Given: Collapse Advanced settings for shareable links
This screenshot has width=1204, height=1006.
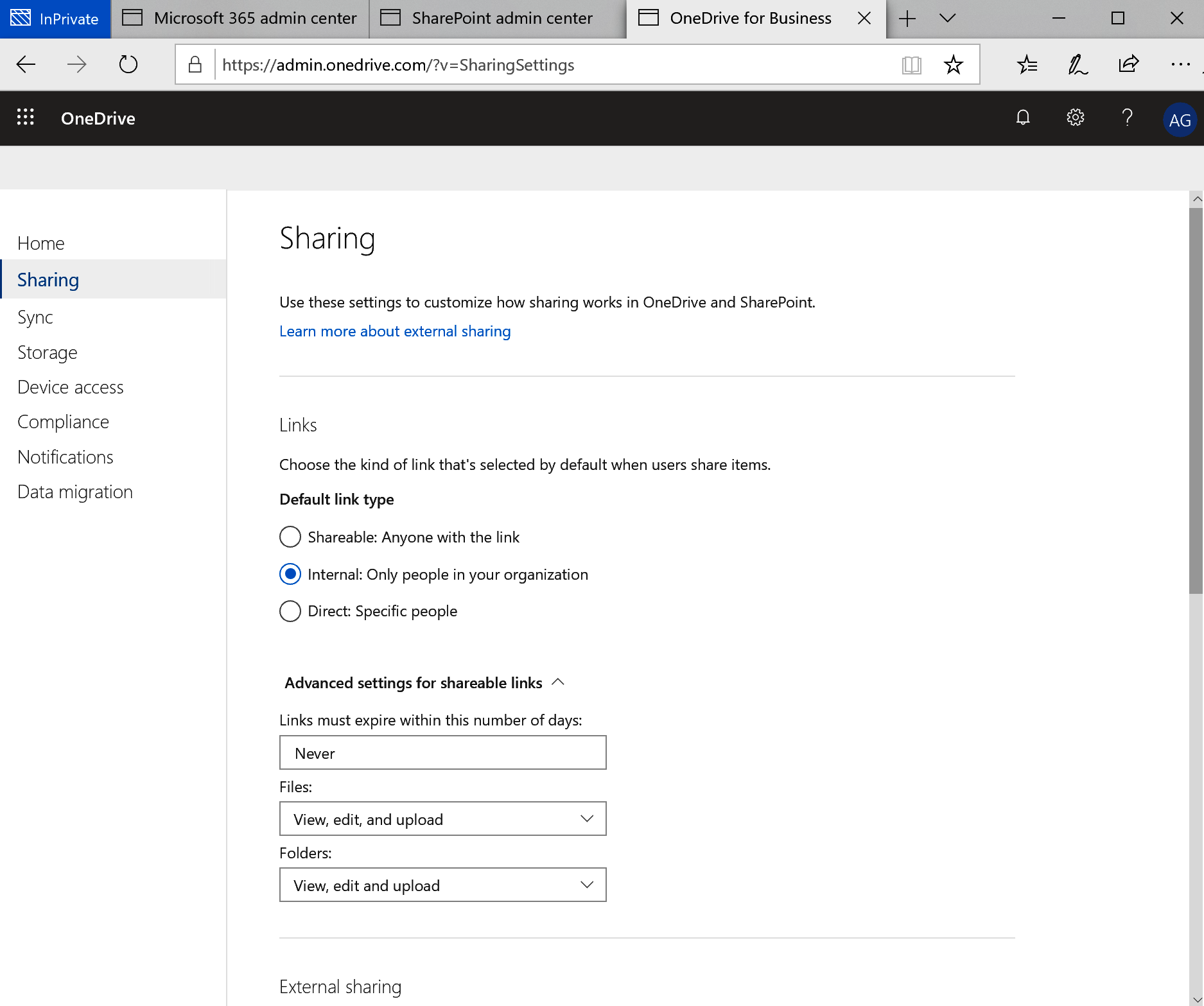Looking at the screenshot, I should tap(424, 682).
